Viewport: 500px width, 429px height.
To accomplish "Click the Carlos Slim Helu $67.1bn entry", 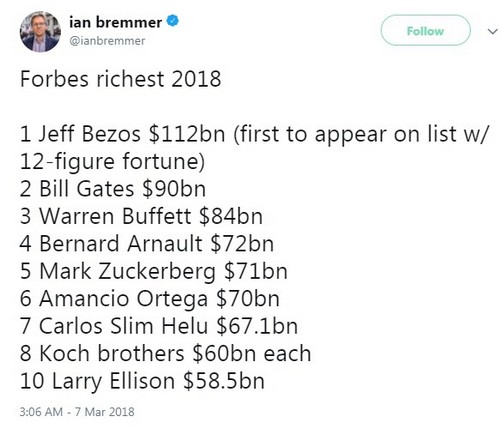I will (159, 326).
